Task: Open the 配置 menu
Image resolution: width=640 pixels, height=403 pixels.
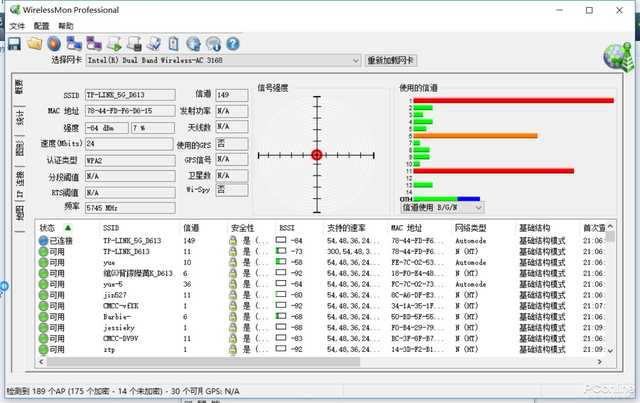Action: pos(41,26)
